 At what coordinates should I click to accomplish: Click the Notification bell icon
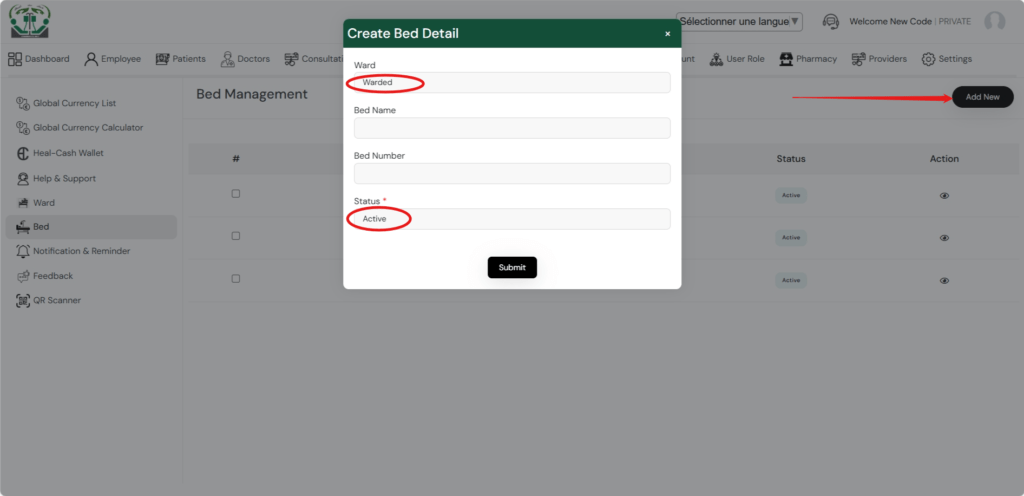click(x=23, y=251)
